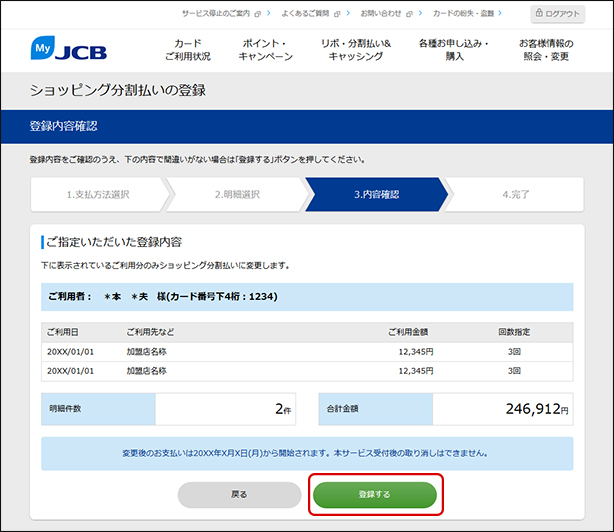This screenshot has height=532, width=614.
Task: Click page title ショッピング分割払いの登録
Action: click(118, 90)
